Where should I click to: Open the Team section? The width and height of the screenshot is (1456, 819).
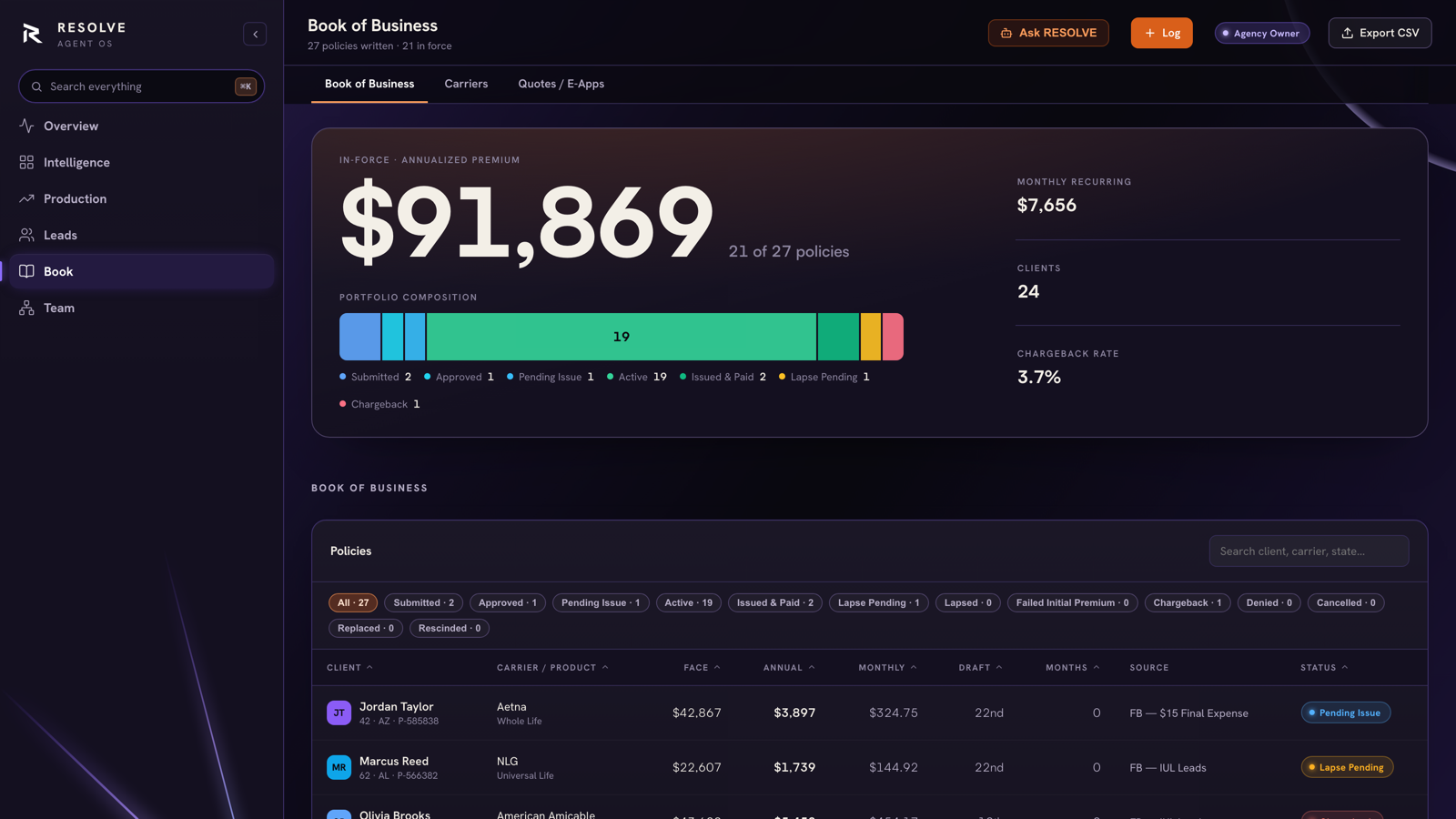click(142, 308)
